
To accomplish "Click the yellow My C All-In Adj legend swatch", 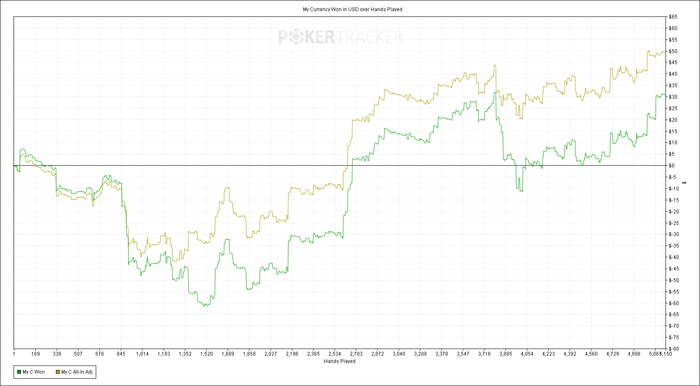I will (58, 371).
